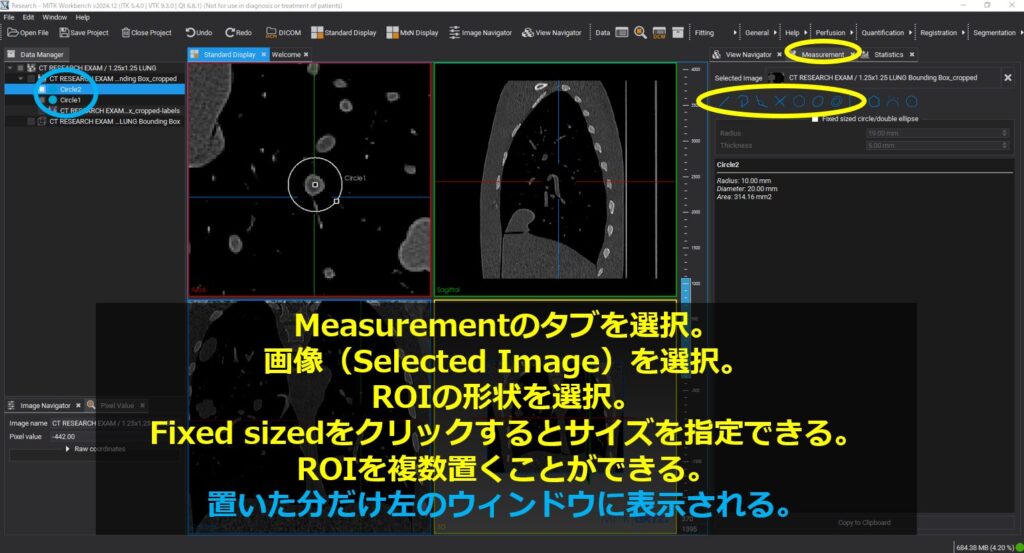Select the line measurement tool
This screenshot has height=553, width=1024.
click(x=724, y=101)
